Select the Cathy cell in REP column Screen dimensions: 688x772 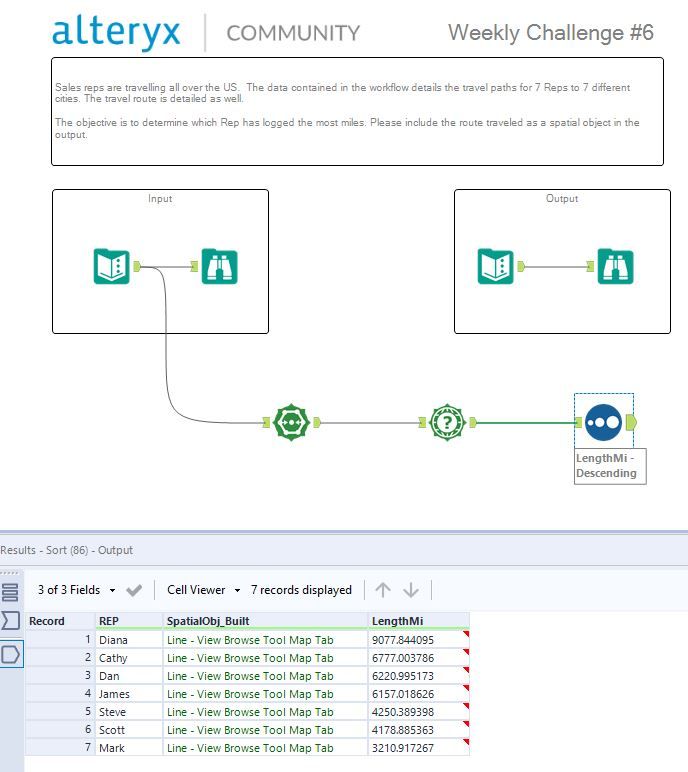(129, 658)
